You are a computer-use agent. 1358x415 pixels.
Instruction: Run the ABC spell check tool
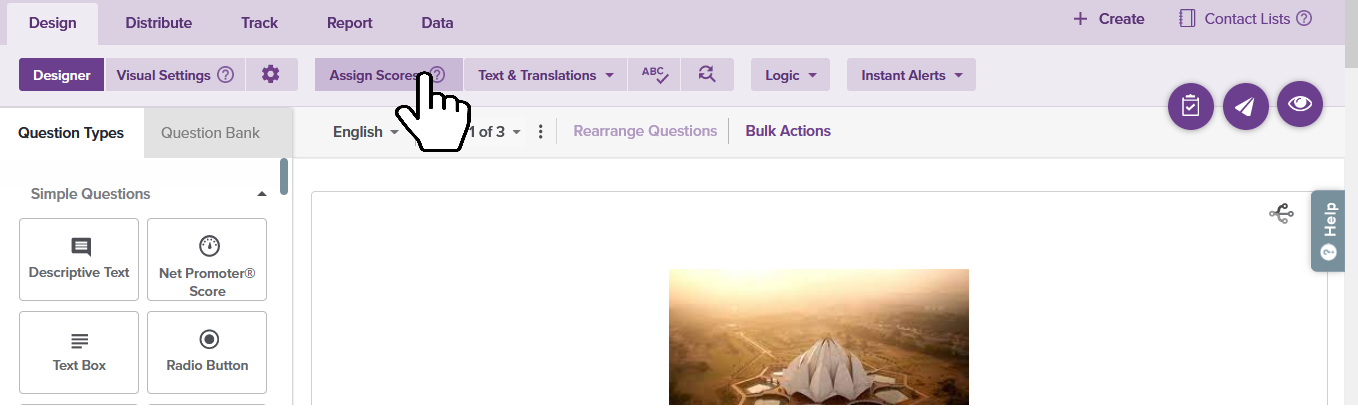(x=654, y=75)
